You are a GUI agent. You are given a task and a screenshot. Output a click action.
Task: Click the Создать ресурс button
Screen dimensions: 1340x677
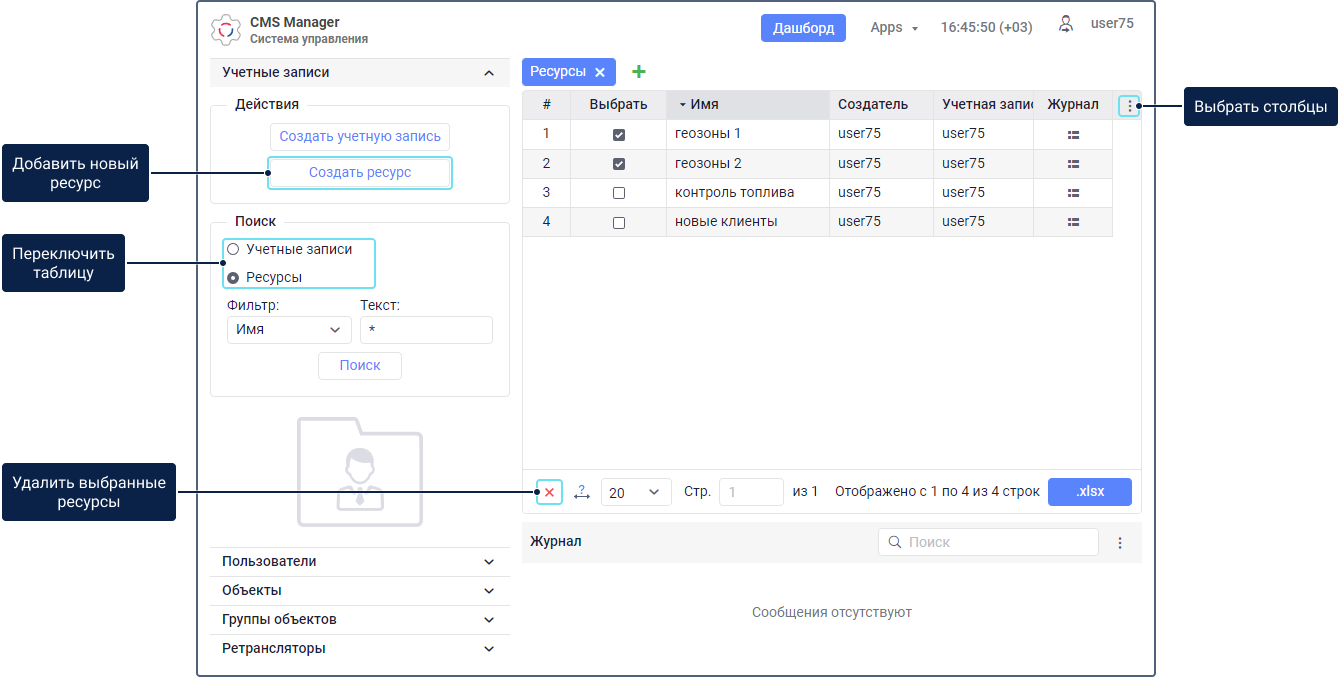click(360, 173)
